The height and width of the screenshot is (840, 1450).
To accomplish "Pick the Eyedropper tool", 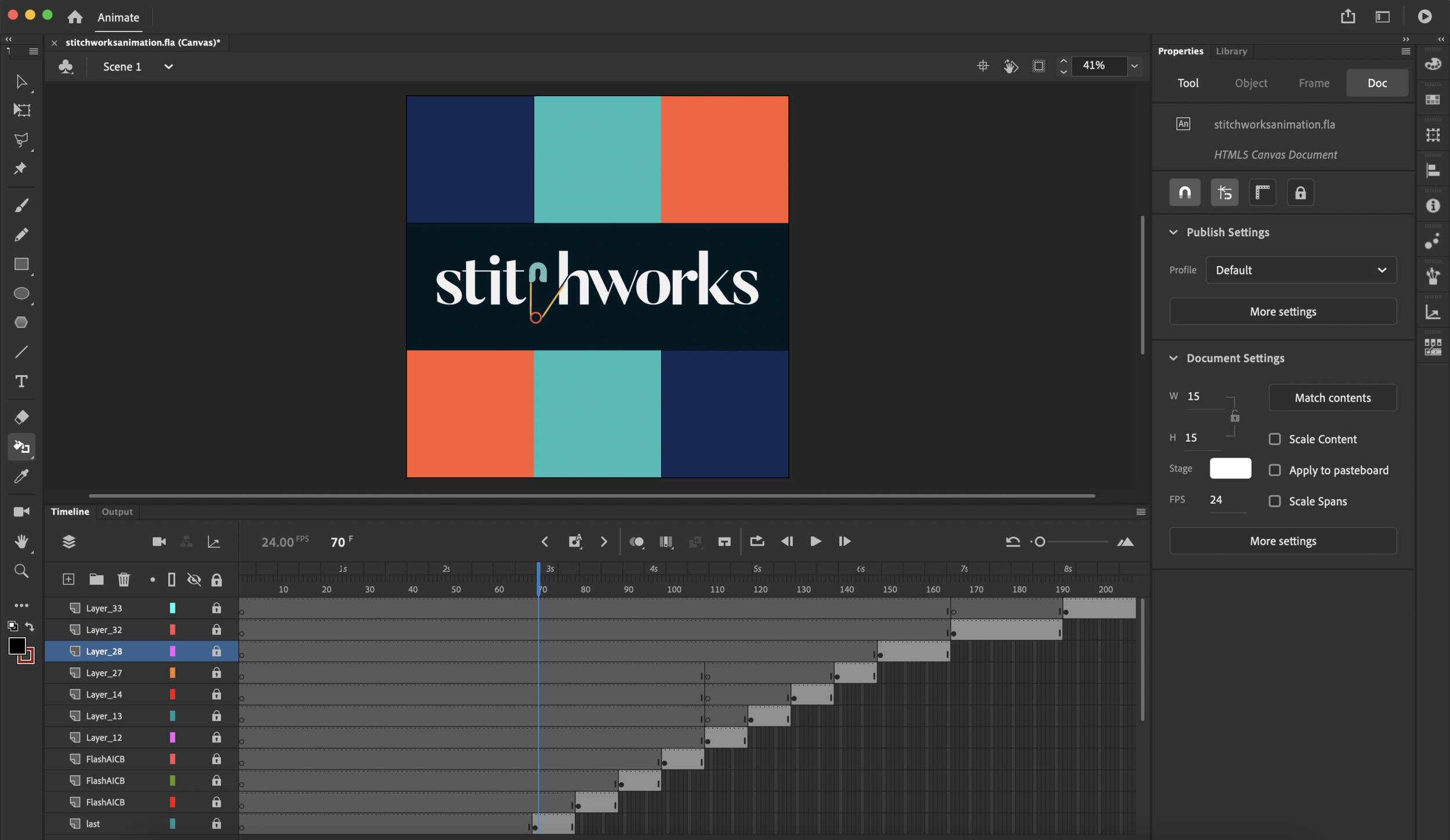I will [21, 477].
